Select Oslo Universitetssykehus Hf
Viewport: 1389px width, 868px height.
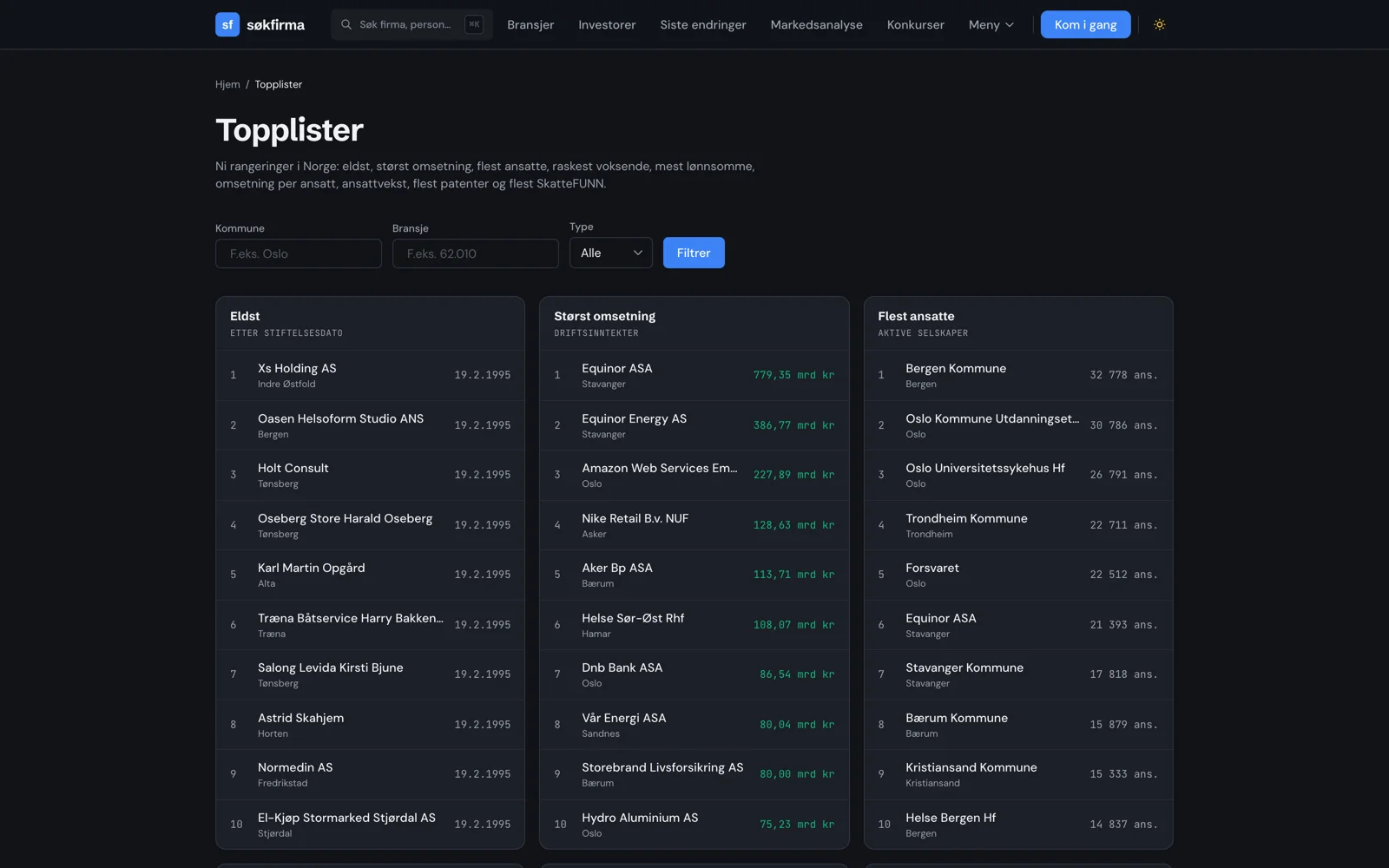[x=1018, y=475]
